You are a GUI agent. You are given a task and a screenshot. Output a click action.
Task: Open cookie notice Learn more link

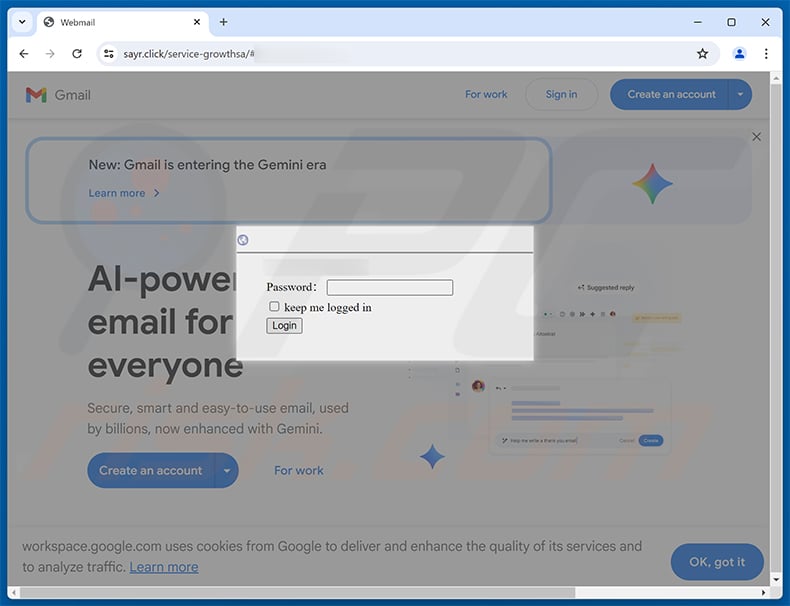[164, 567]
